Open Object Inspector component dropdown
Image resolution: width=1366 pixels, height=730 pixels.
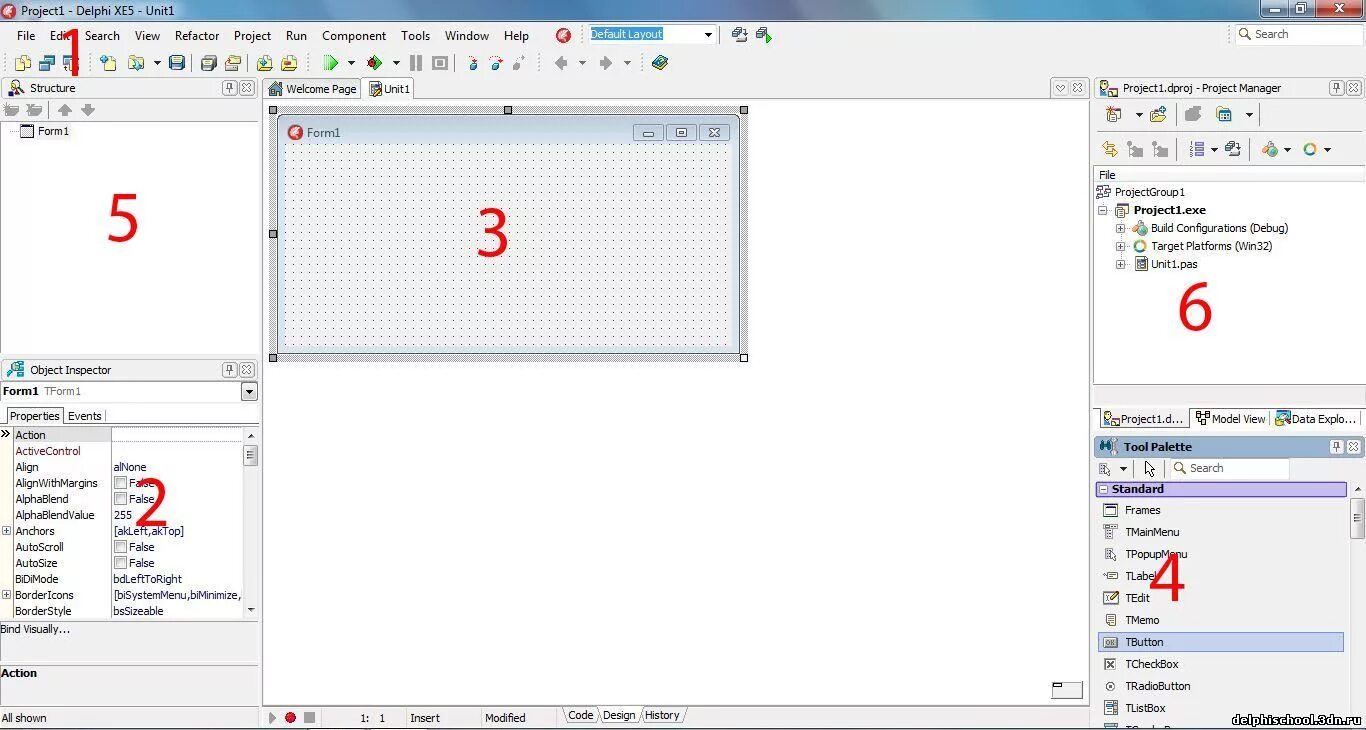click(249, 392)
